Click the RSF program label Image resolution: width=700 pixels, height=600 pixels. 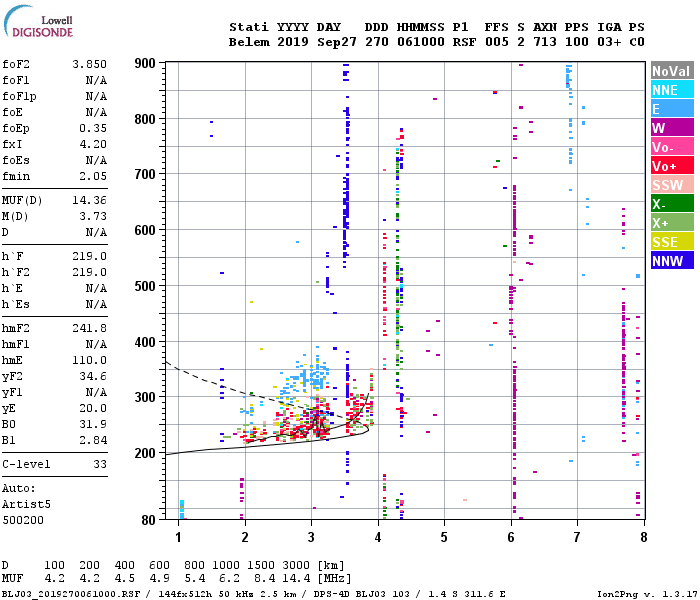tap(464, 42)
